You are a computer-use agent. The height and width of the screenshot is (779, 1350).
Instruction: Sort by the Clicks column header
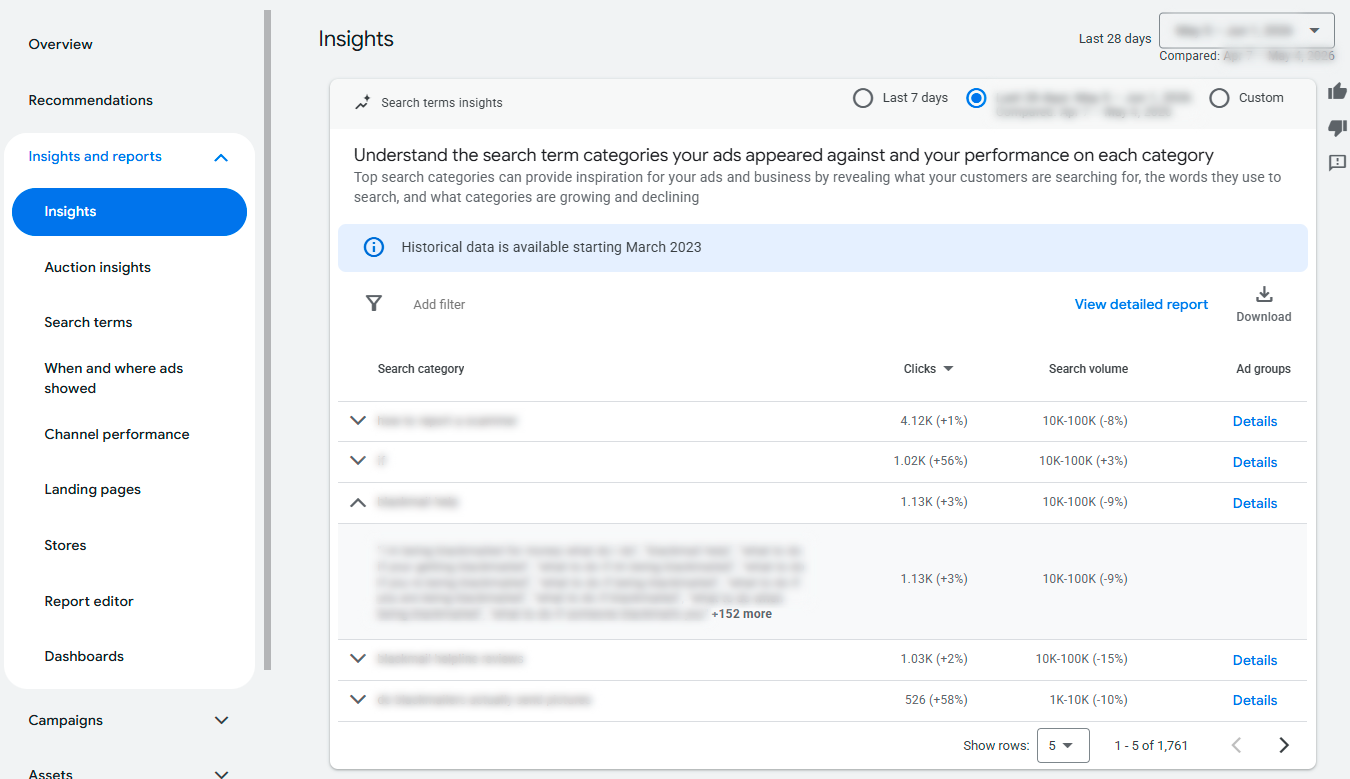[928, 369]
